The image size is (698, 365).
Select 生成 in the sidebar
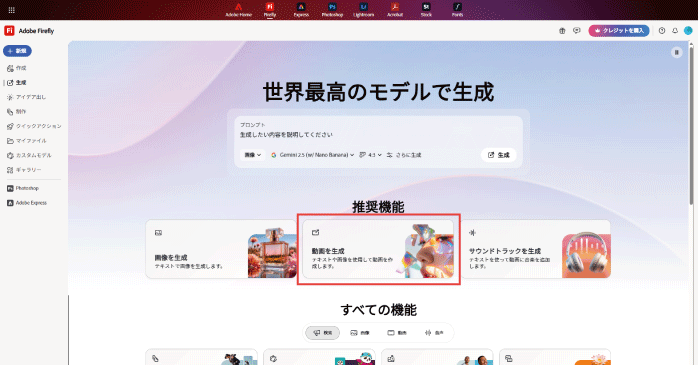[17, 83]
